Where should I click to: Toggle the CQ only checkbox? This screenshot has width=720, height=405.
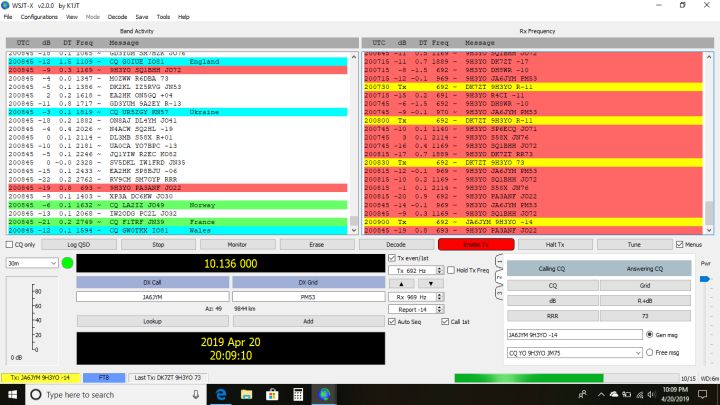pyautogui.click(x=8, y=244)
